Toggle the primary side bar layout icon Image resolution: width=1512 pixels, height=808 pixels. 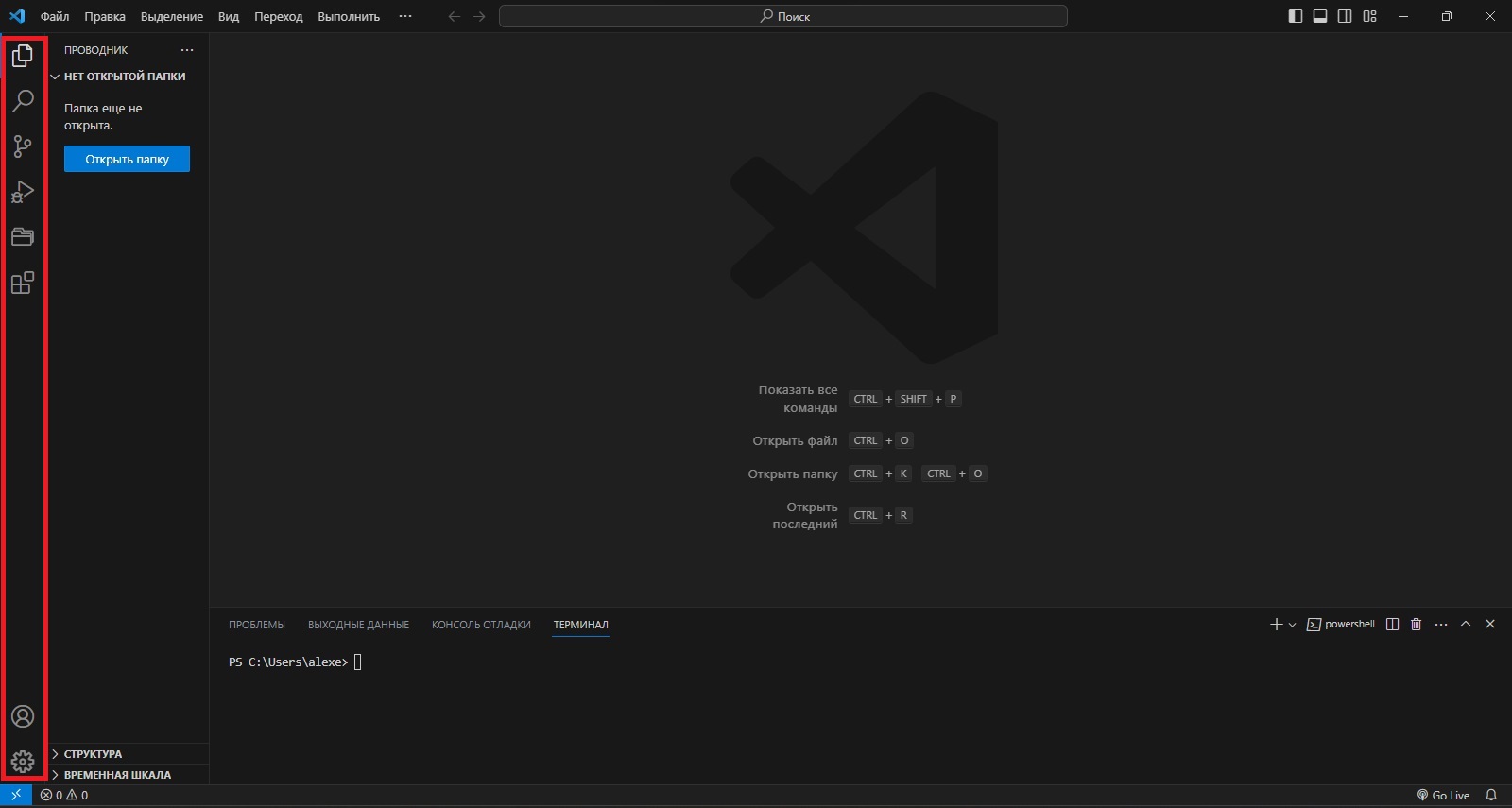coord(1296,16)
